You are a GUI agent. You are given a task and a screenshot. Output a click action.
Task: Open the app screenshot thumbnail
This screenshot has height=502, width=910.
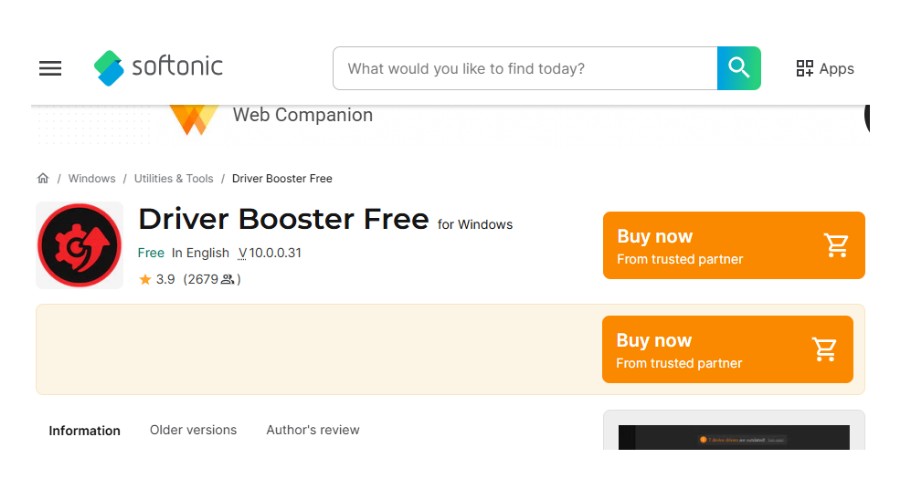pyautogui.click(x=733, y=436)
